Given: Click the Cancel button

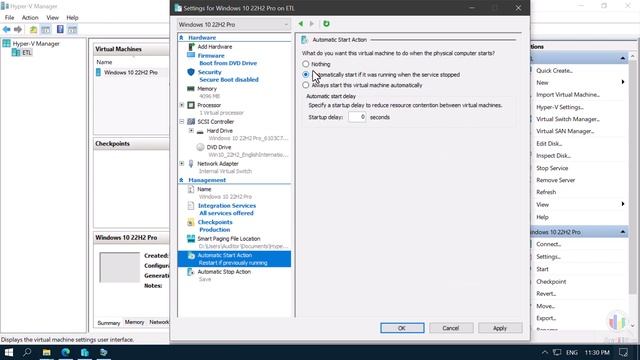Looking at the screenshot, I should 451,328.
